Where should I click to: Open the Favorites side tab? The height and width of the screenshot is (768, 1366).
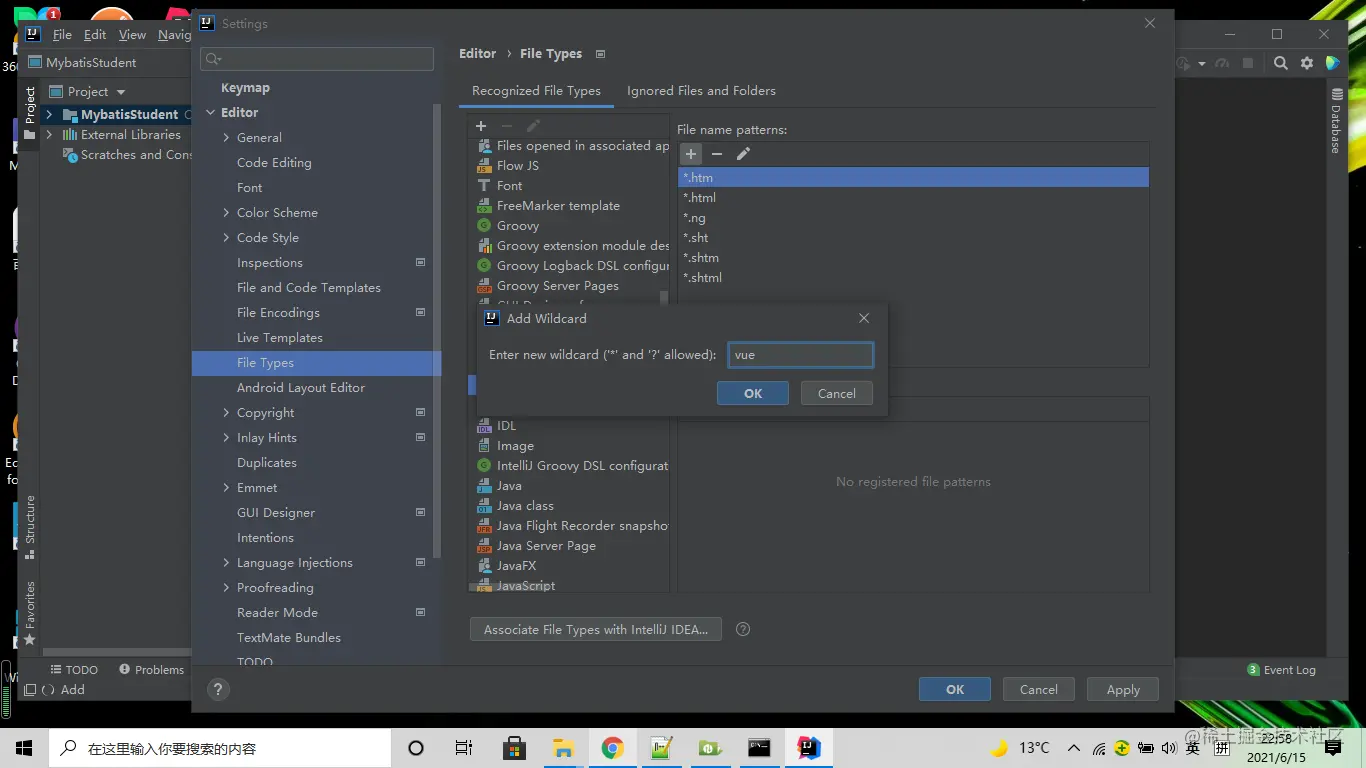pos(30,612)
